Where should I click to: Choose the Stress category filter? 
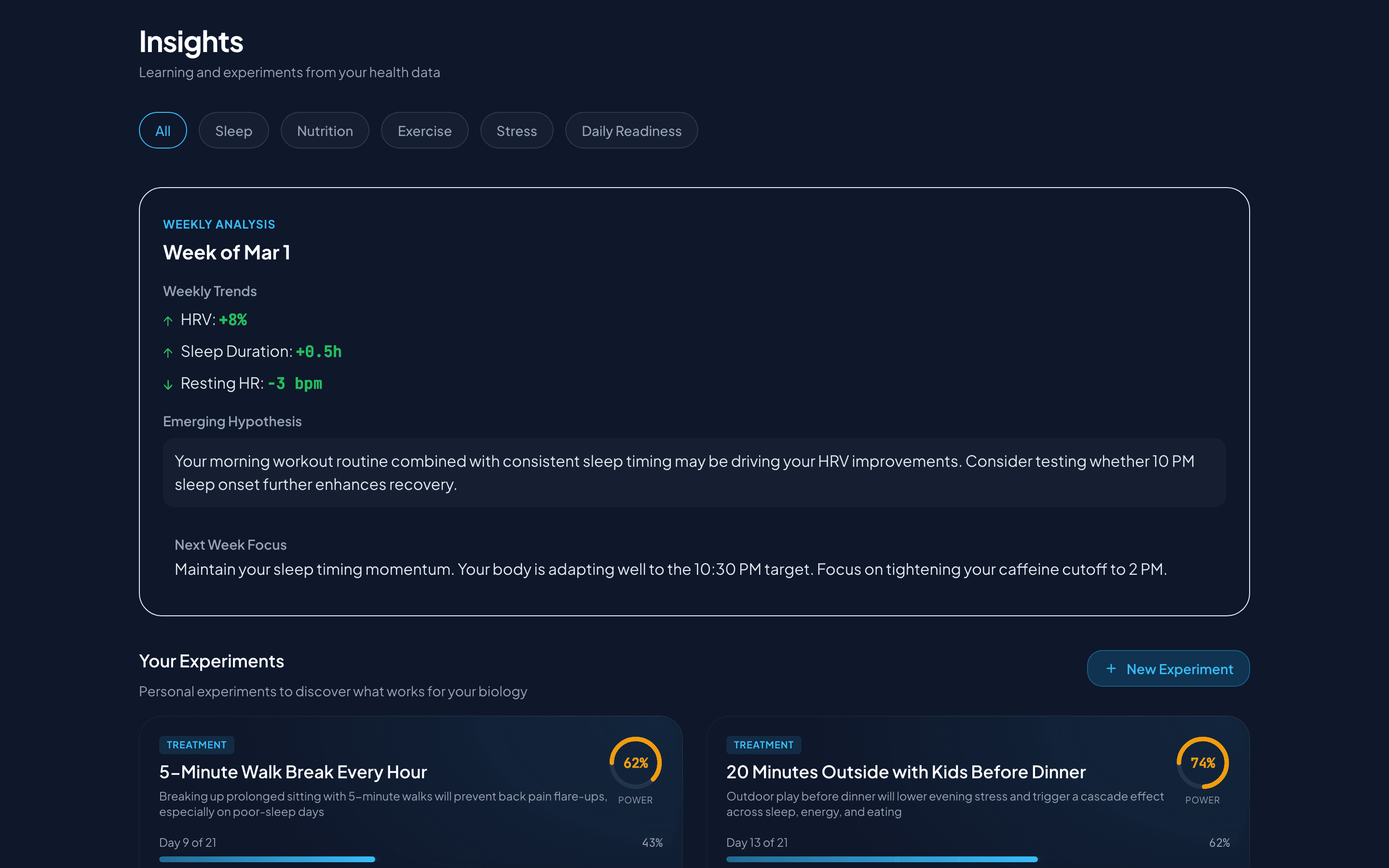tap(517, 131)
